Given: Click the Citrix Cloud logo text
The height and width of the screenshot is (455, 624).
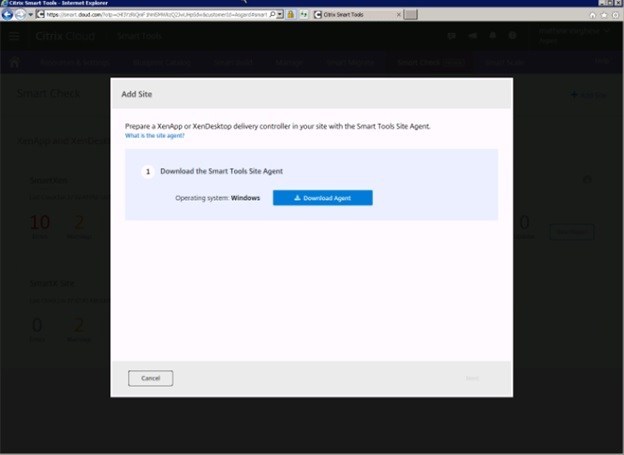Looking at the screenshot, I should (x=65, y=36).
